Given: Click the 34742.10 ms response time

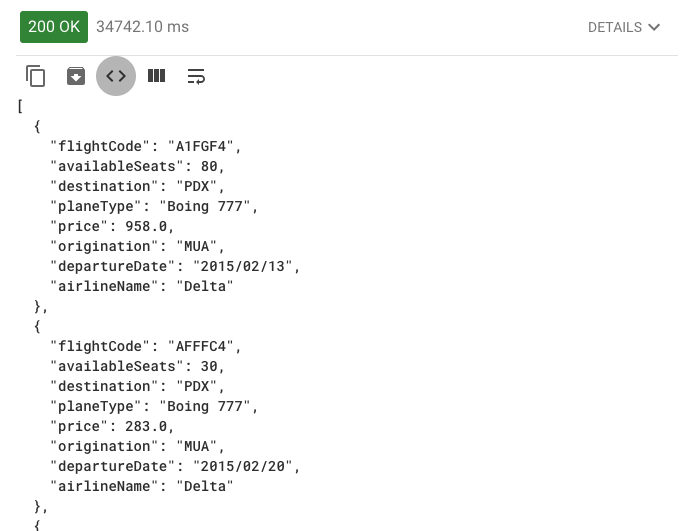Looking at the screenshot, I should point(142,27).
